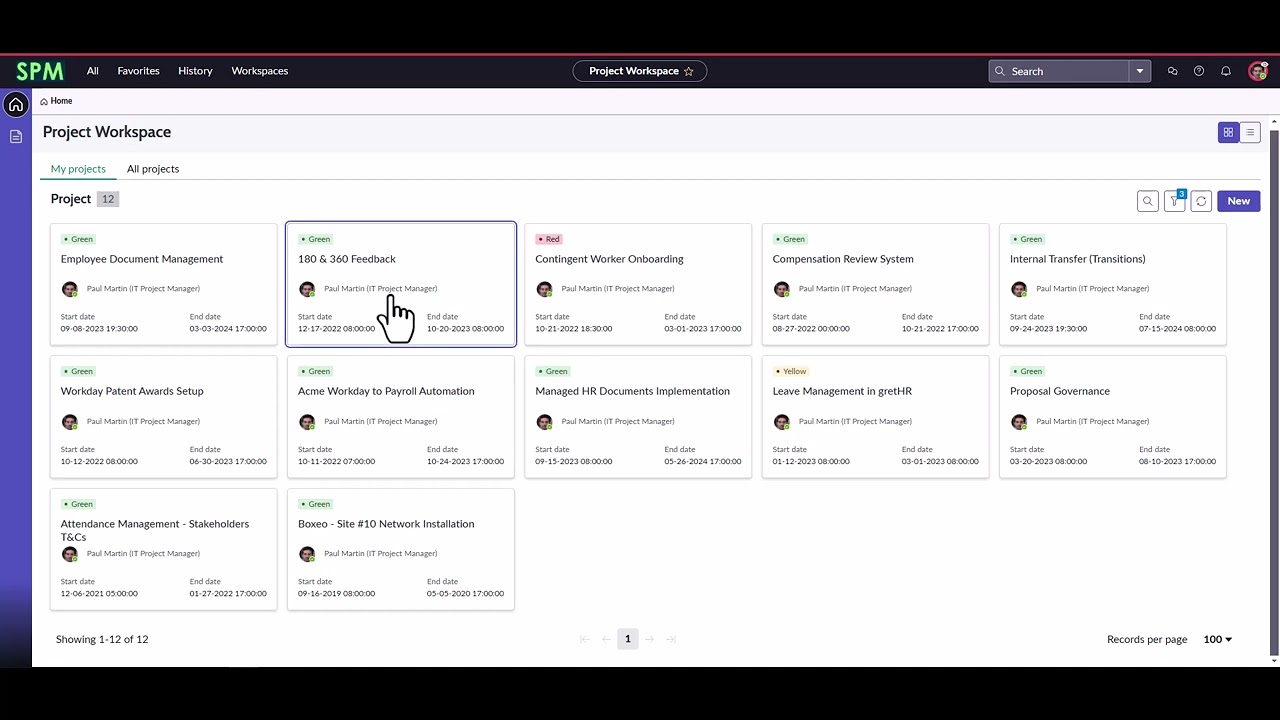
Task: Open the Favorites menu
Action: click(x=138, y=71)
